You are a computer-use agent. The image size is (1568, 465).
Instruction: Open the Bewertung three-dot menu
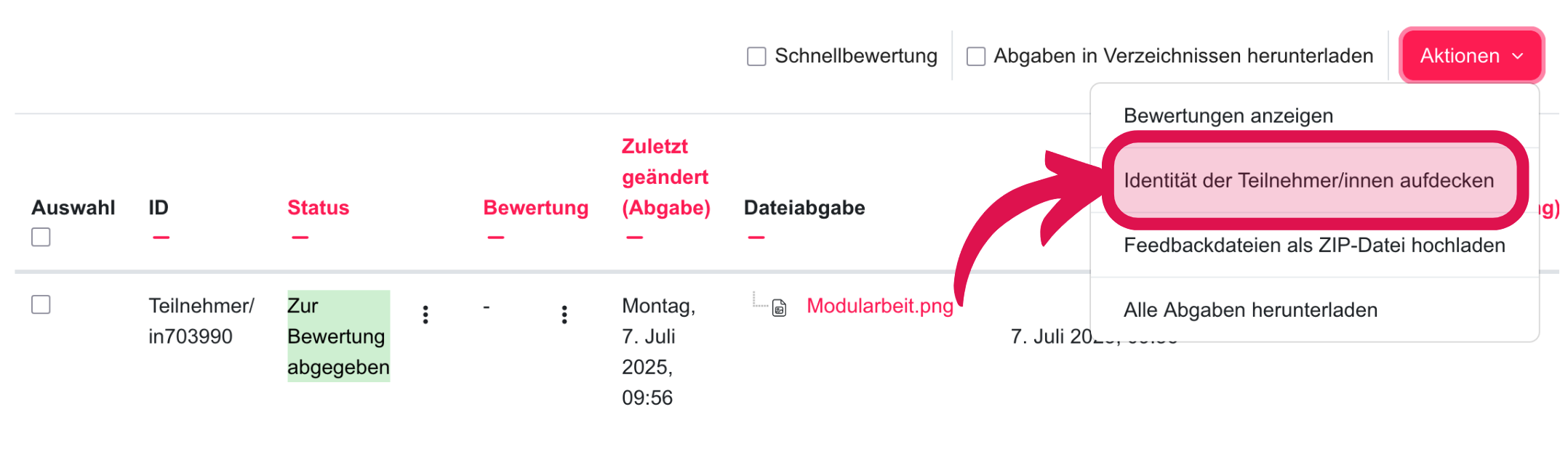pos(564,315)
